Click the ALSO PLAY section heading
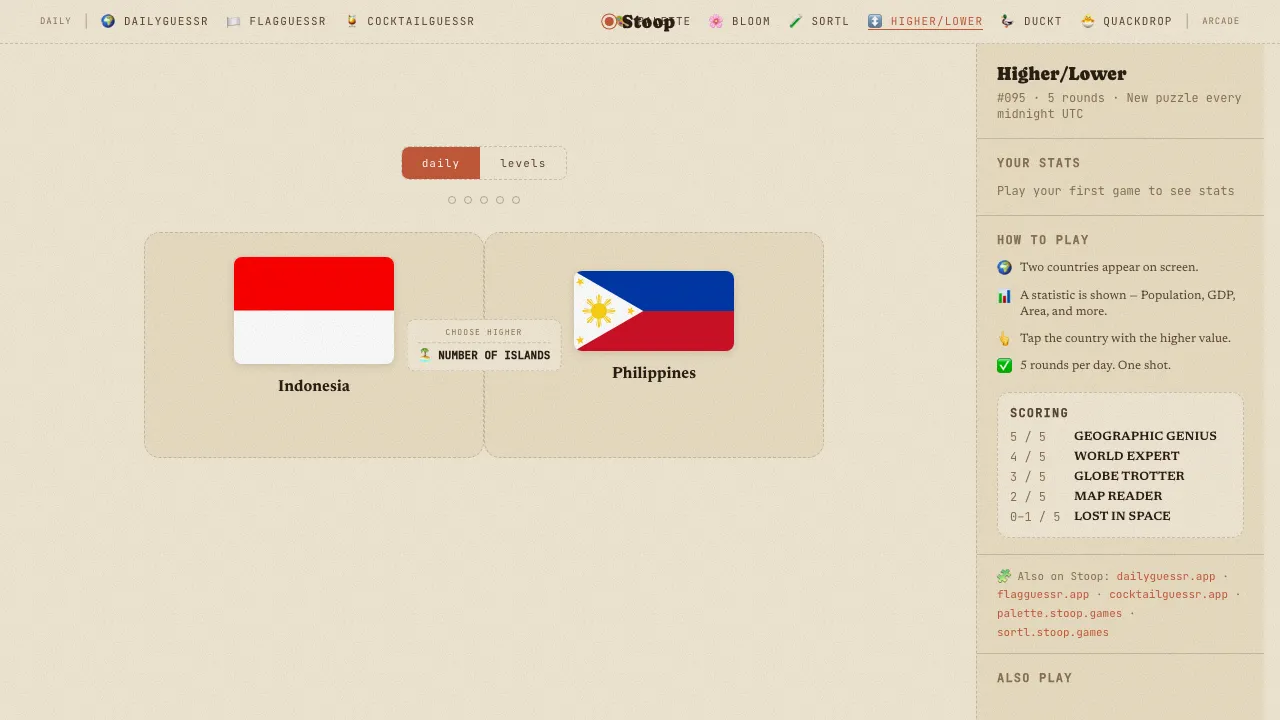The image size is (1280, 720). (x=1034, y=678)
